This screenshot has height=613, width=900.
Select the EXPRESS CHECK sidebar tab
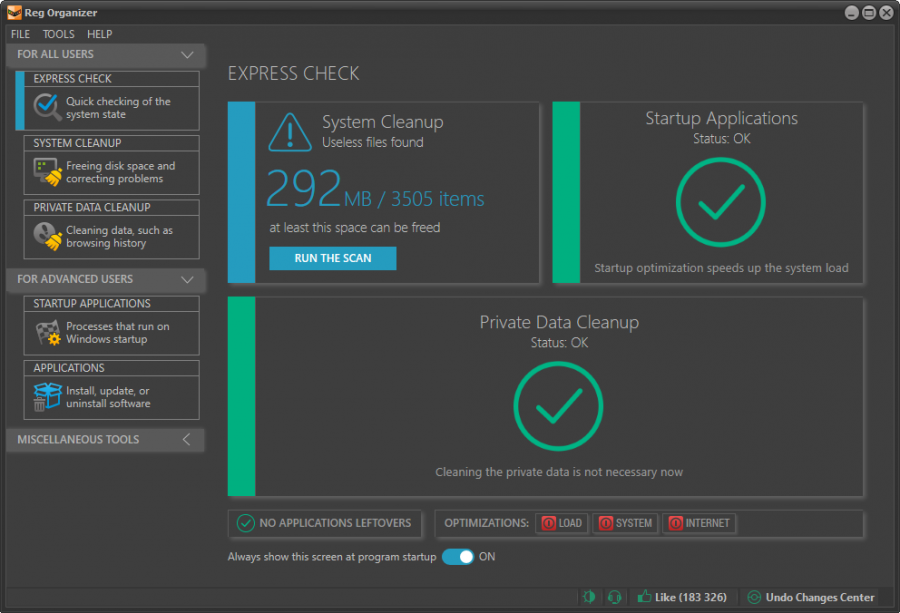(x=107, y=100)
